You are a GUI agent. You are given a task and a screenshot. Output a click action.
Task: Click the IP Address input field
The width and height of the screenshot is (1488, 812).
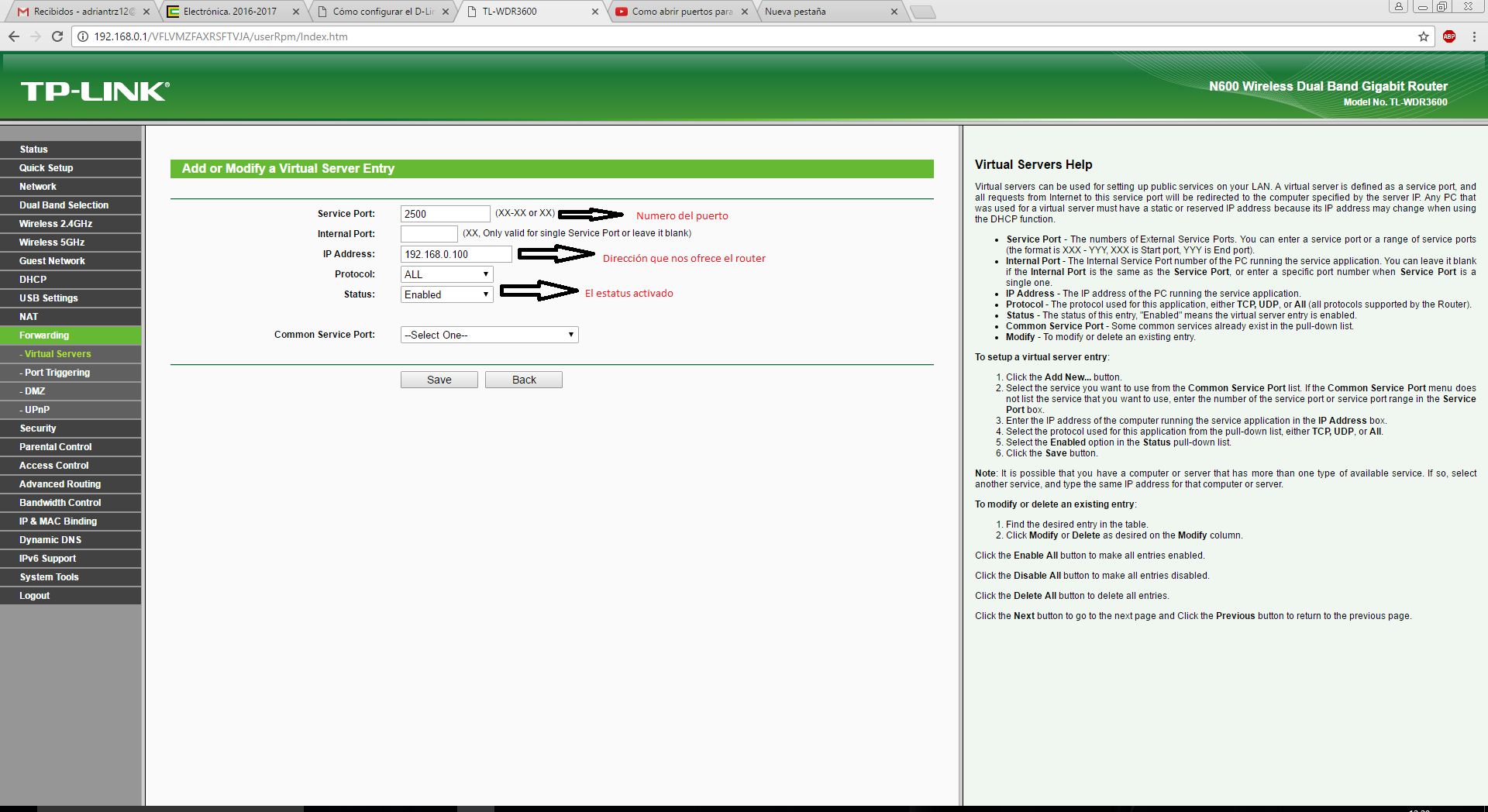456,254
